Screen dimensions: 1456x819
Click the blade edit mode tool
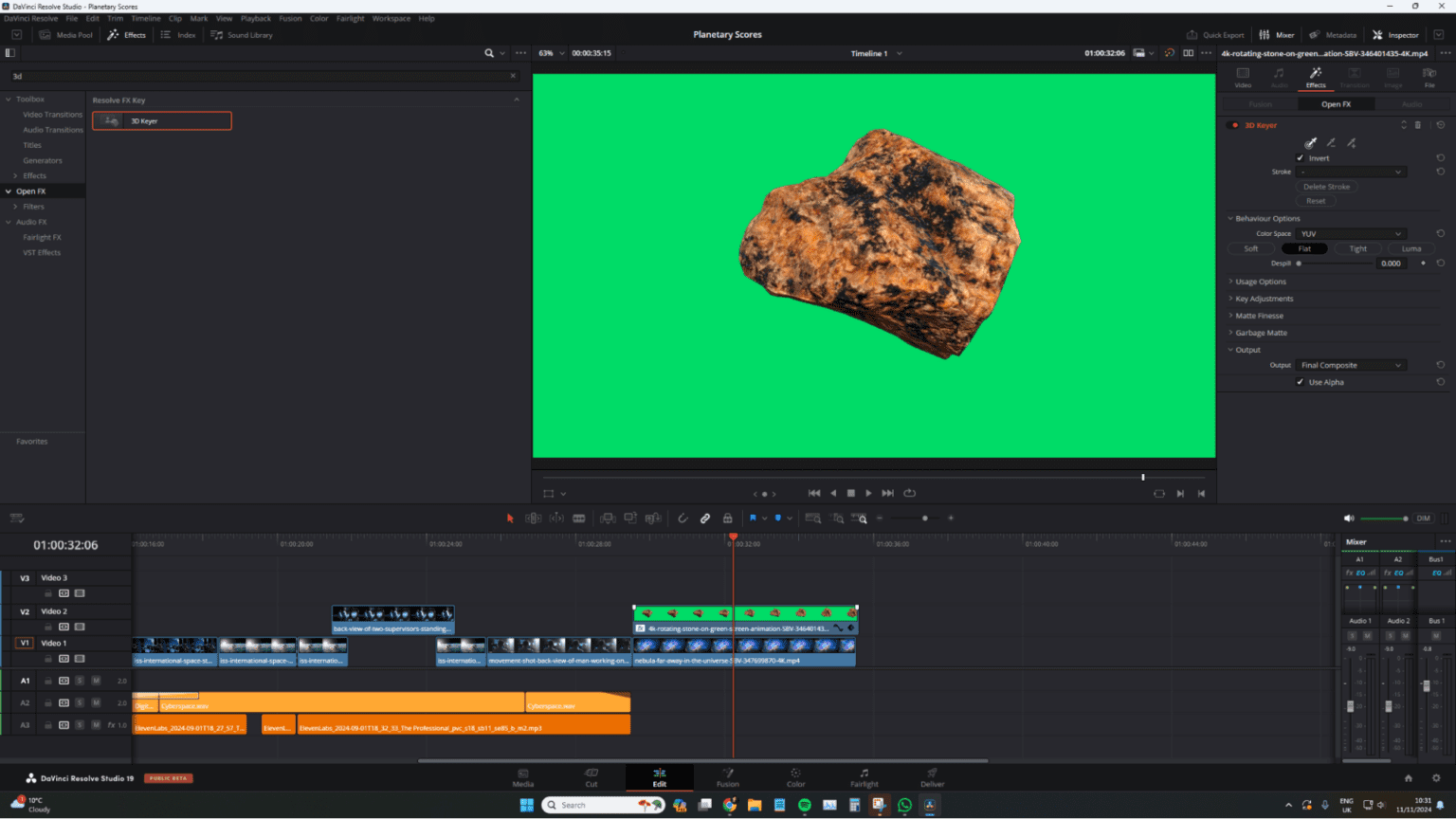pyautogui.click(x=579, y=519)
